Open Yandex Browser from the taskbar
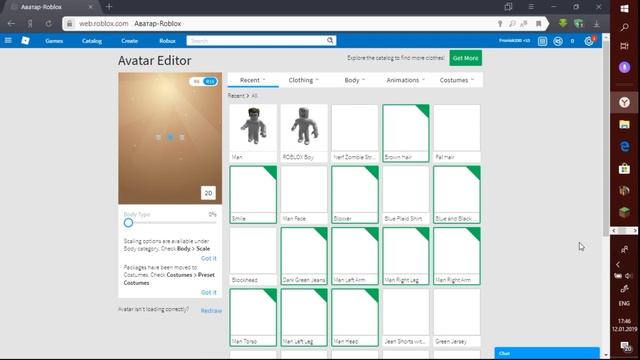 (624, 102)
